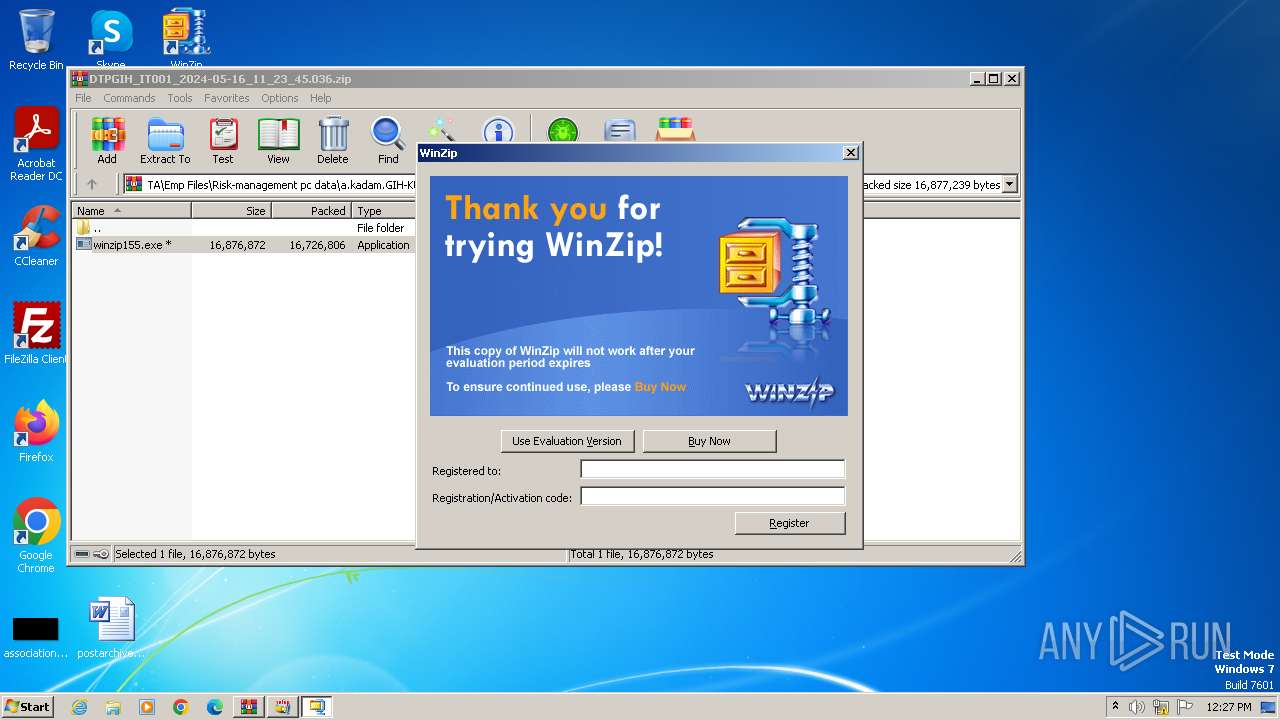Open the Favorites menu
The width and height of the screenshot is (1280, 720).
(x=227, y=98)
